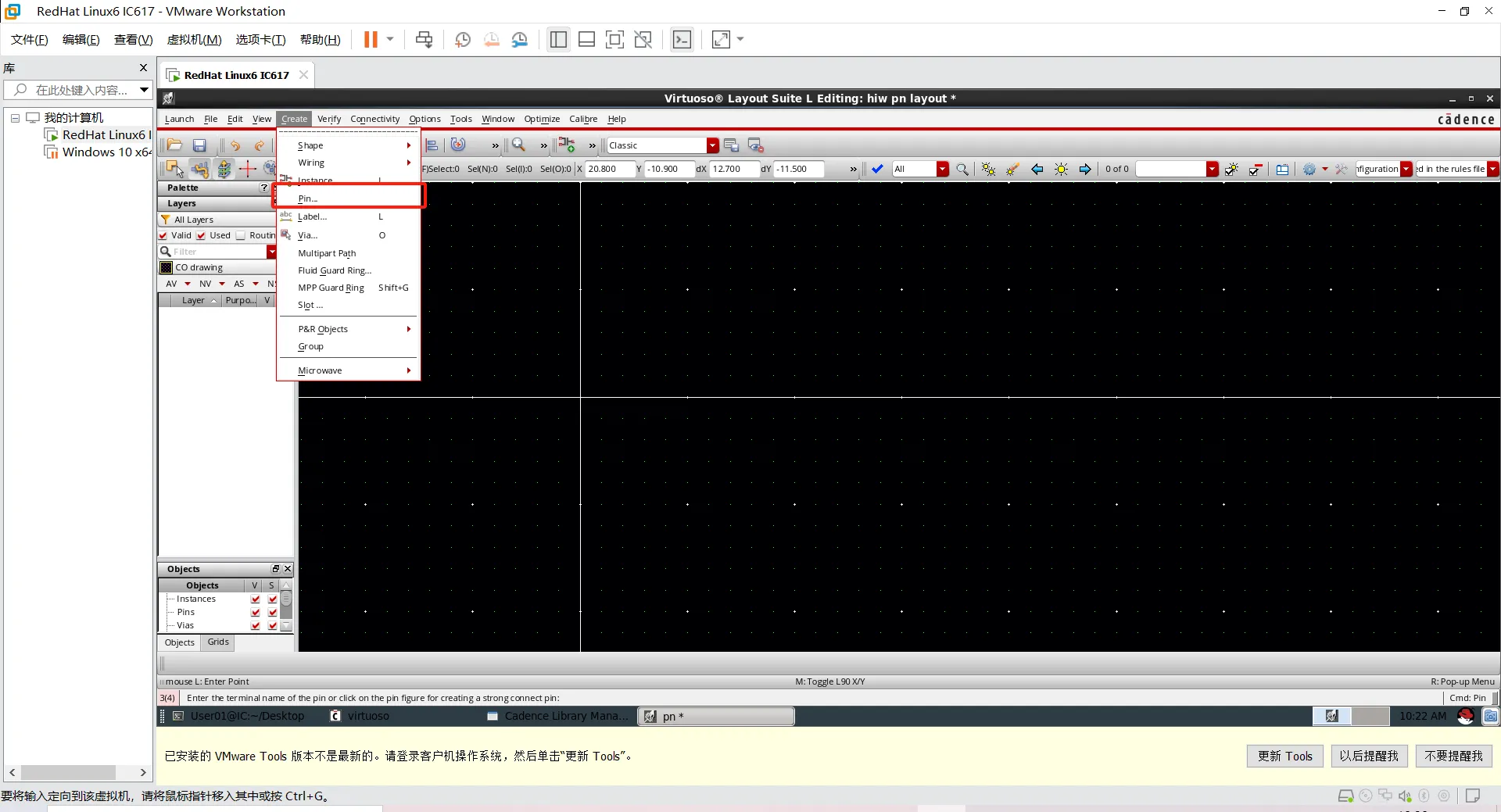Click the Save floppy disk icon
Viewport: 1501px width, 812px height.
tap(199, 145)
